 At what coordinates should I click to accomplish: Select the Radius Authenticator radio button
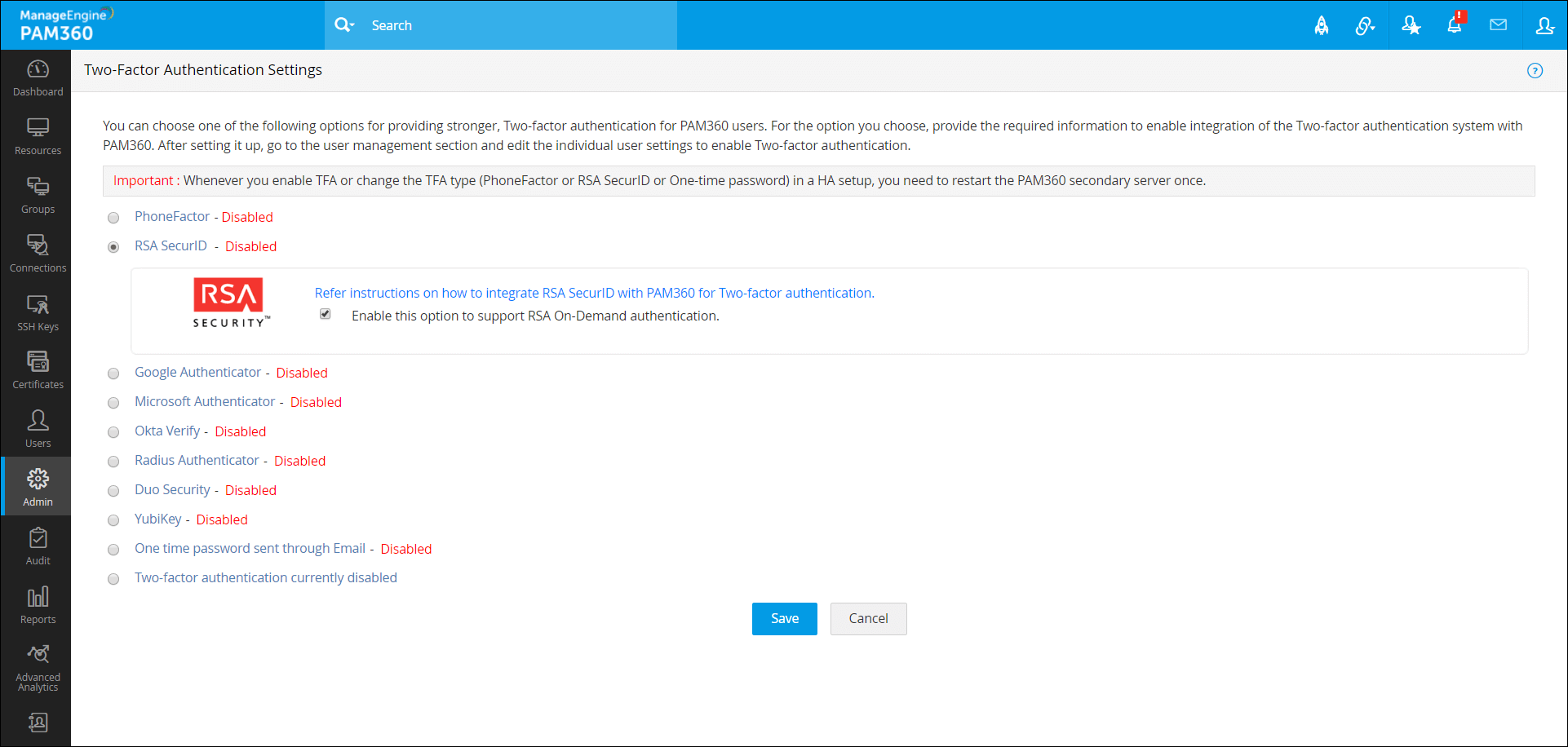pos(113,462)
